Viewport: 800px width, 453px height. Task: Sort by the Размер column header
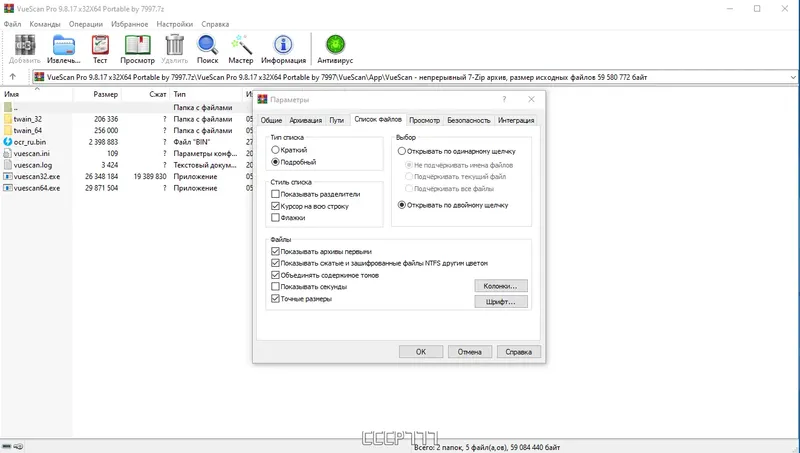[x=97, y=94]
